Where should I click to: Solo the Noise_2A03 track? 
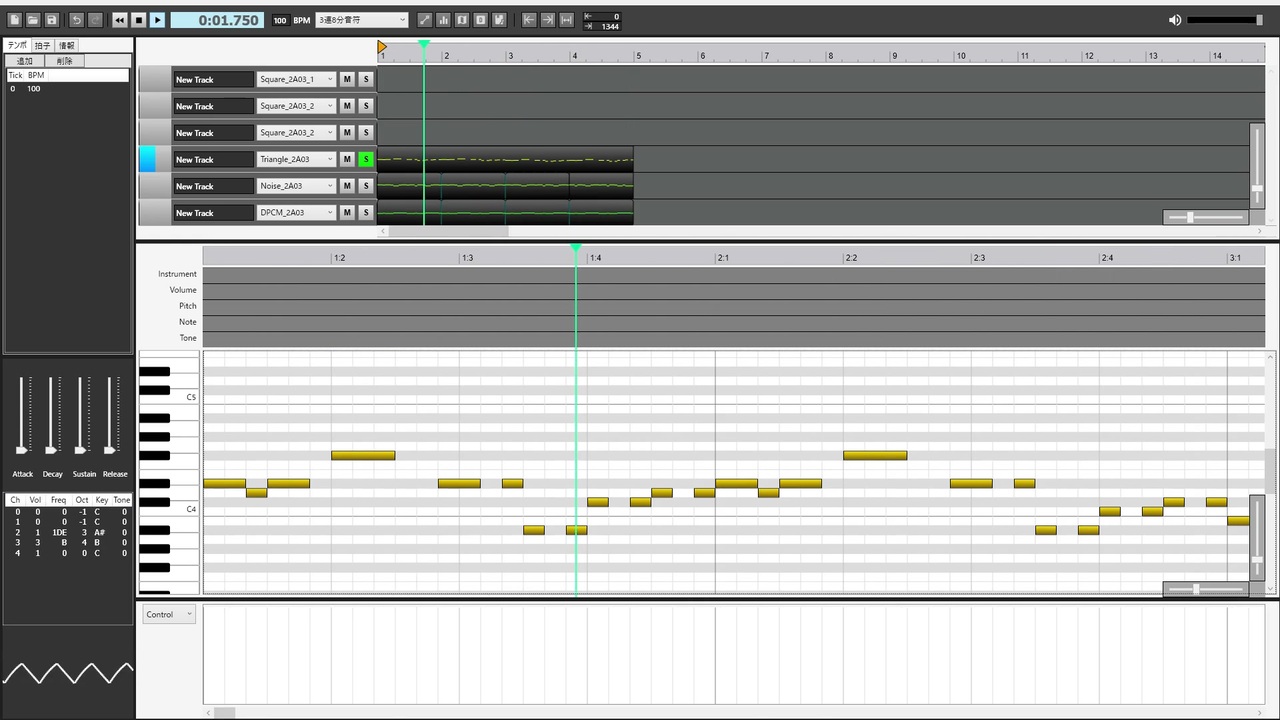coord(366,186)
